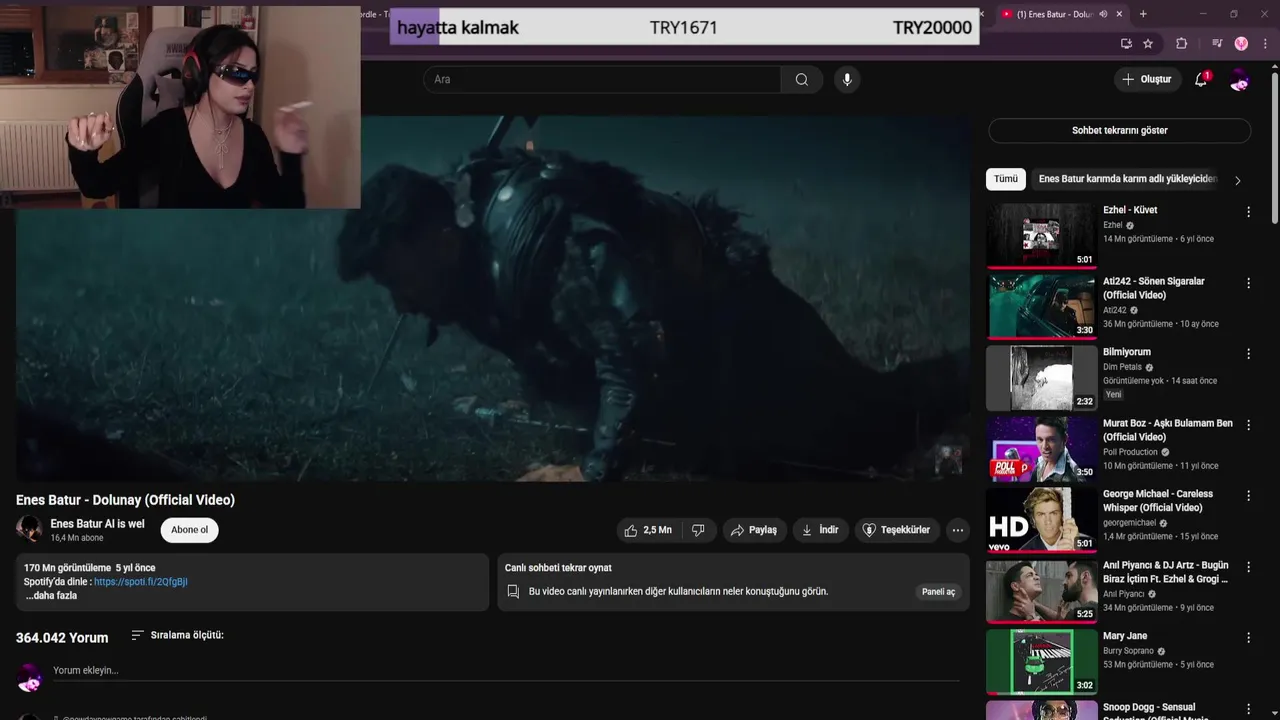This screenshot has height=720, width=1280.
Task: Click the Dim Petals channel name
Action: (x=1122, y=367)
